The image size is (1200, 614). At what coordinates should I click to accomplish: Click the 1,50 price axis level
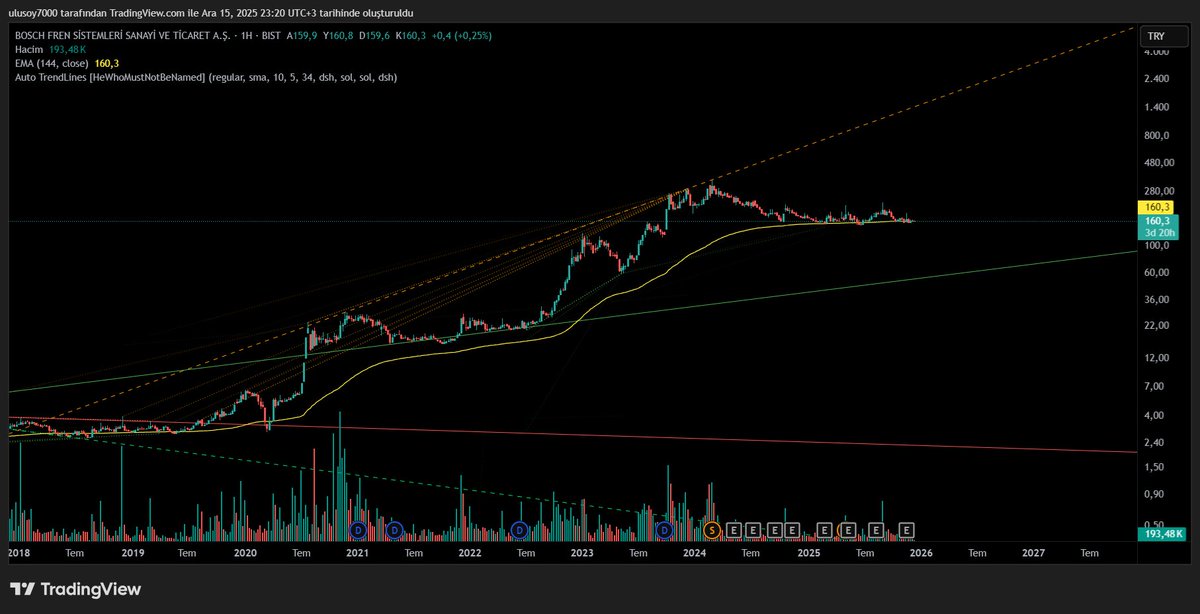click(x=1154, y=467)
